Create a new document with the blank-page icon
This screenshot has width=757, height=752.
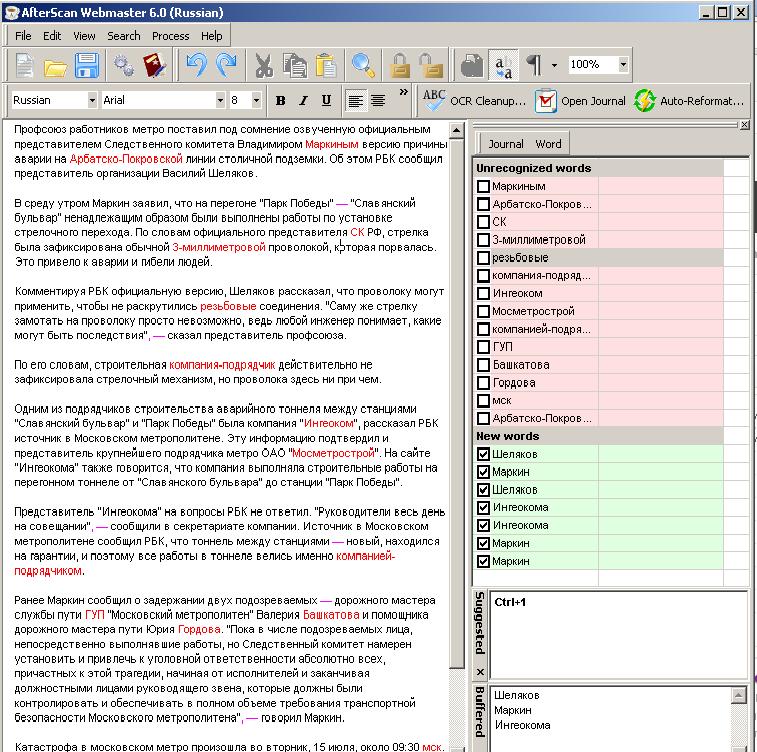click(24, 65)
